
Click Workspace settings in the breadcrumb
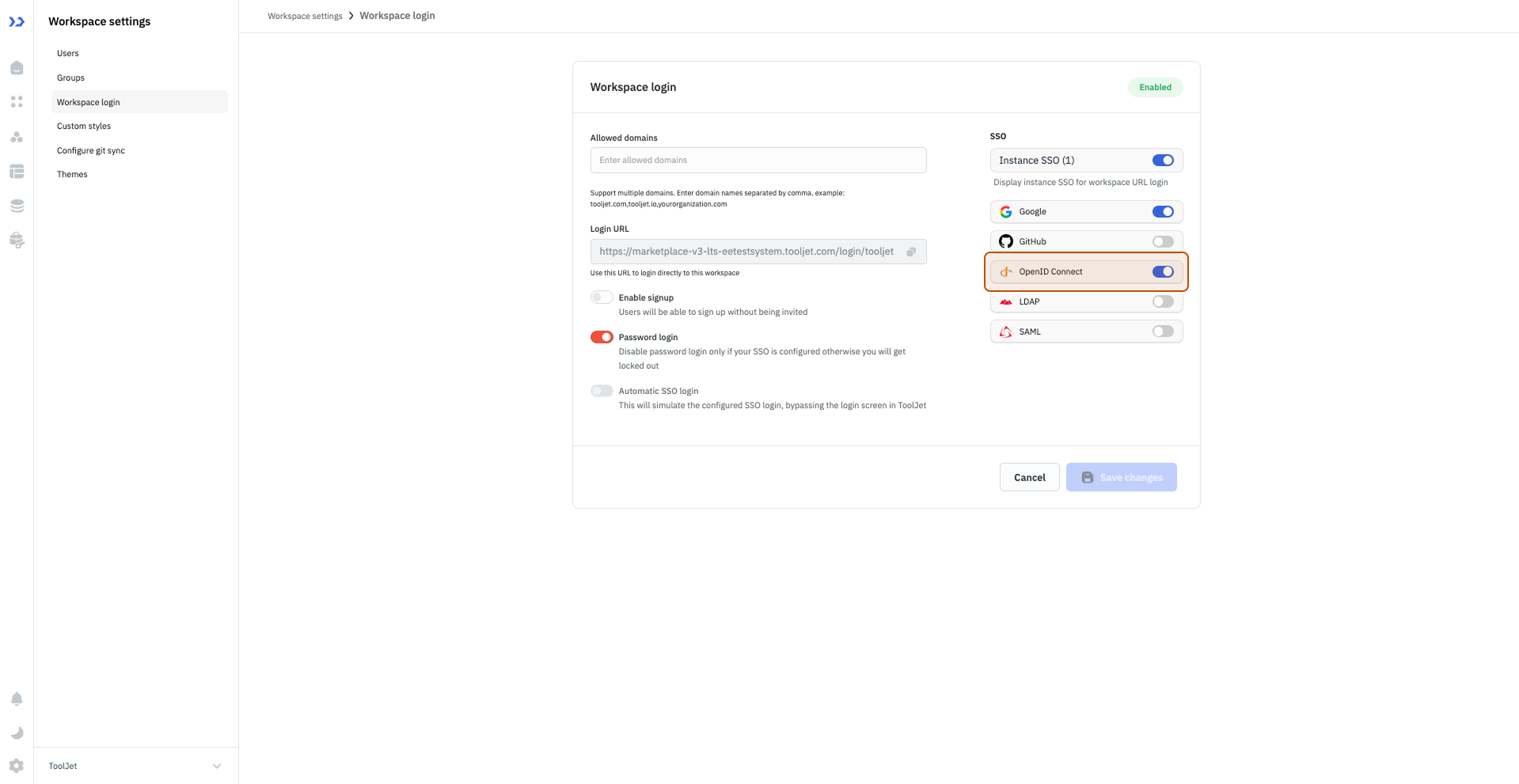(305, 15)
